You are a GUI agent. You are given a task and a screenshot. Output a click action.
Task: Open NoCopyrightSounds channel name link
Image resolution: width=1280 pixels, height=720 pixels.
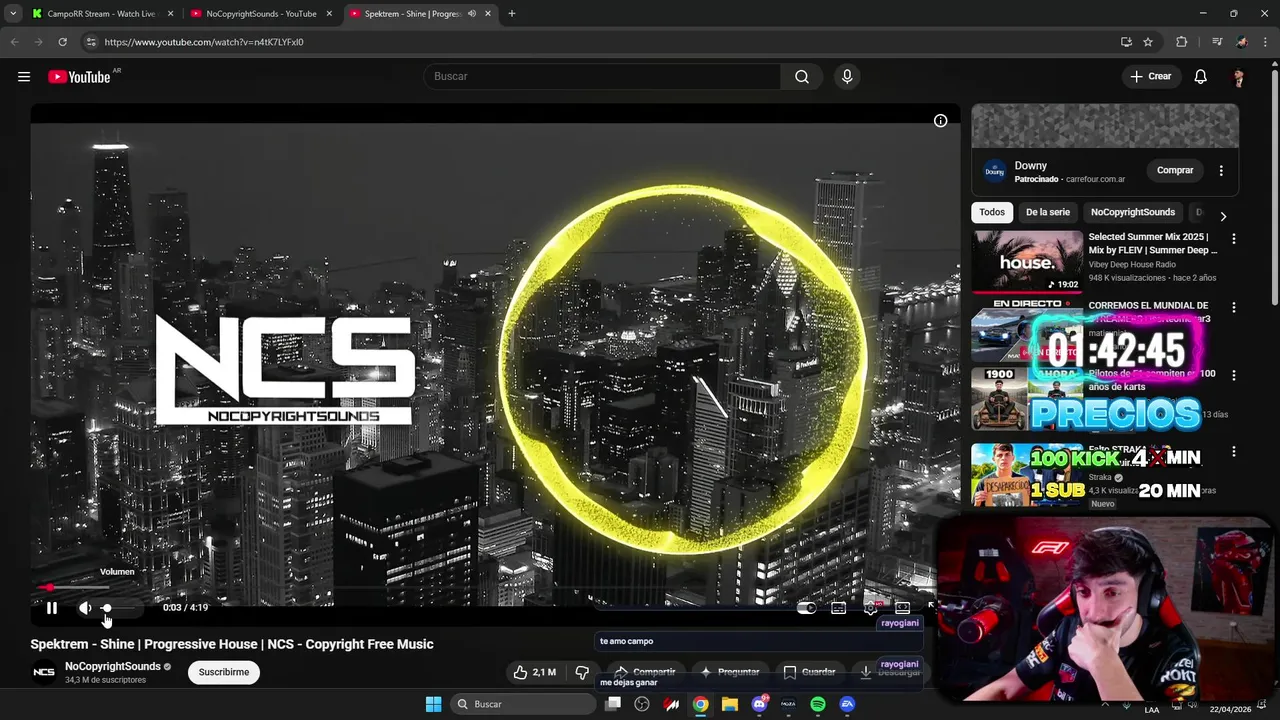tap(113, 666)
